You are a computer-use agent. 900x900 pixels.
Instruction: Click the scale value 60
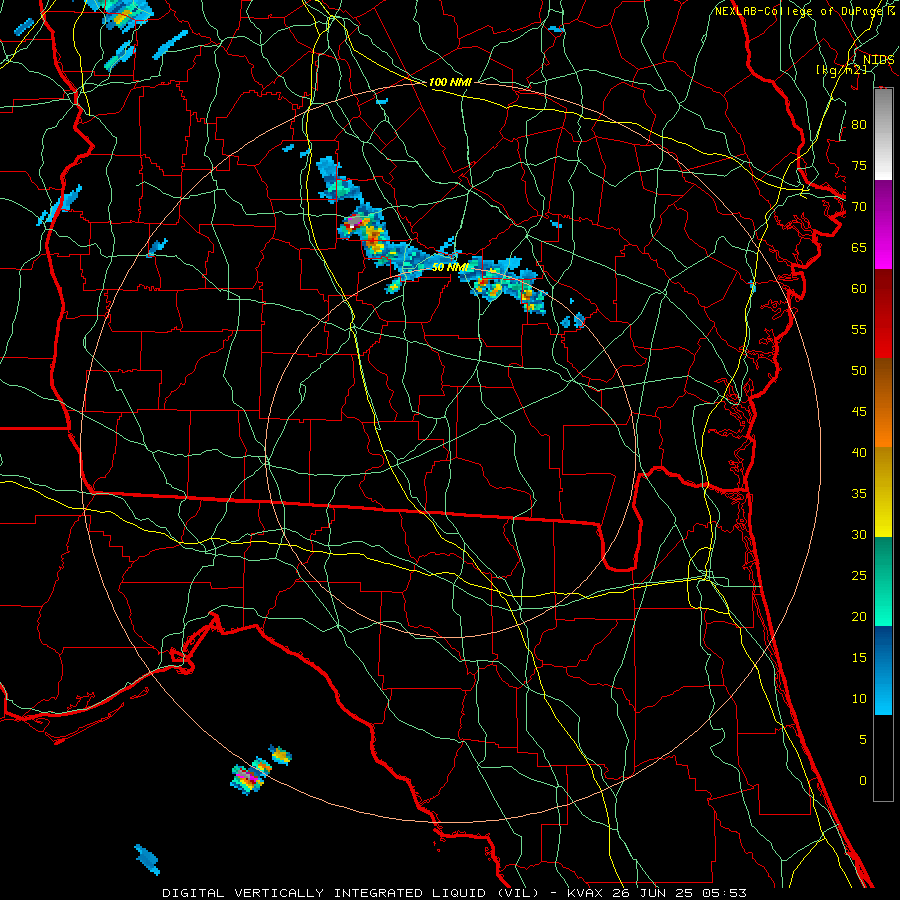(859, 289)
